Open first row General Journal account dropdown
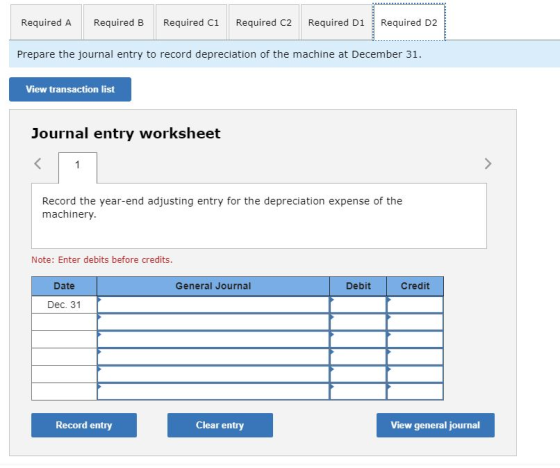This screenshot has width=560, height=468. click(213, 305)
